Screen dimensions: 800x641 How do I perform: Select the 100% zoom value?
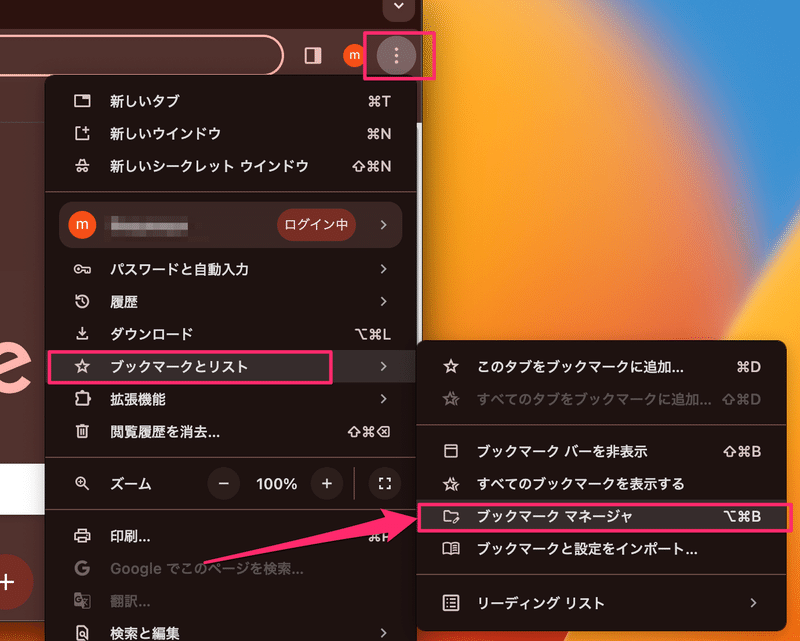(277, 484)
